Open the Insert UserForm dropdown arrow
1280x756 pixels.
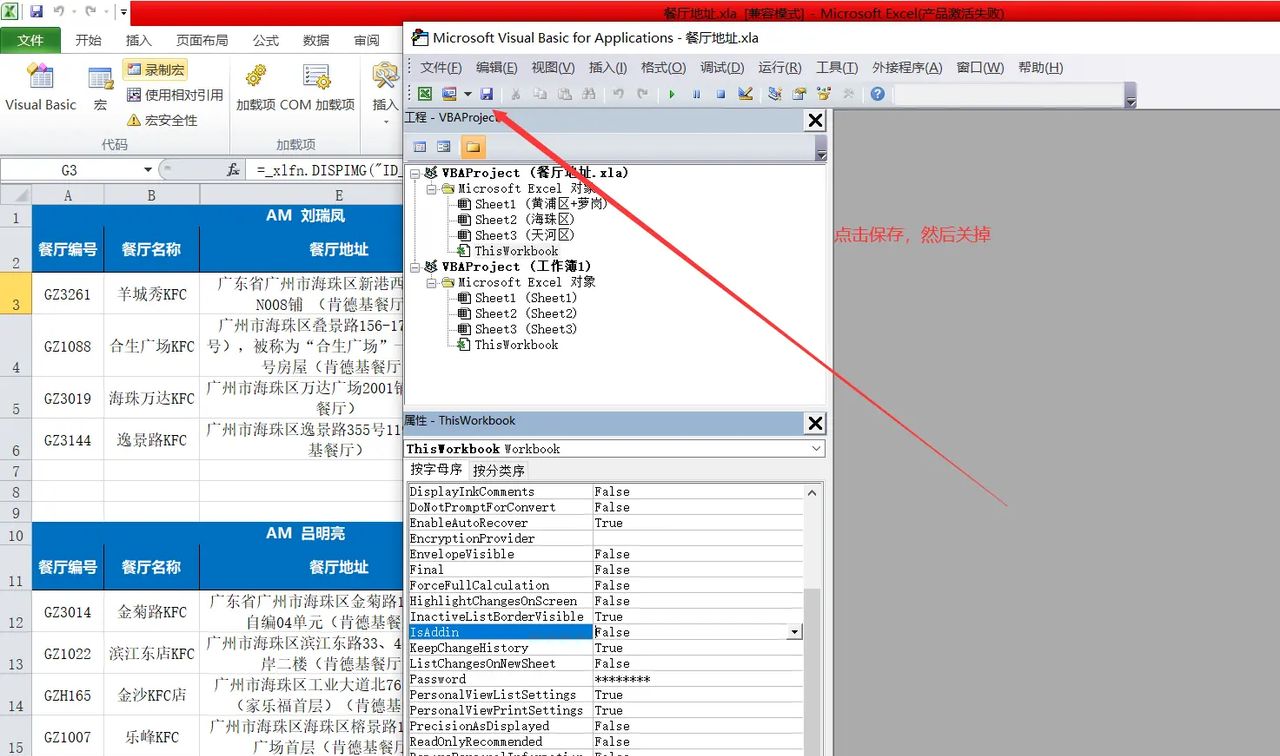click(467, 94)
